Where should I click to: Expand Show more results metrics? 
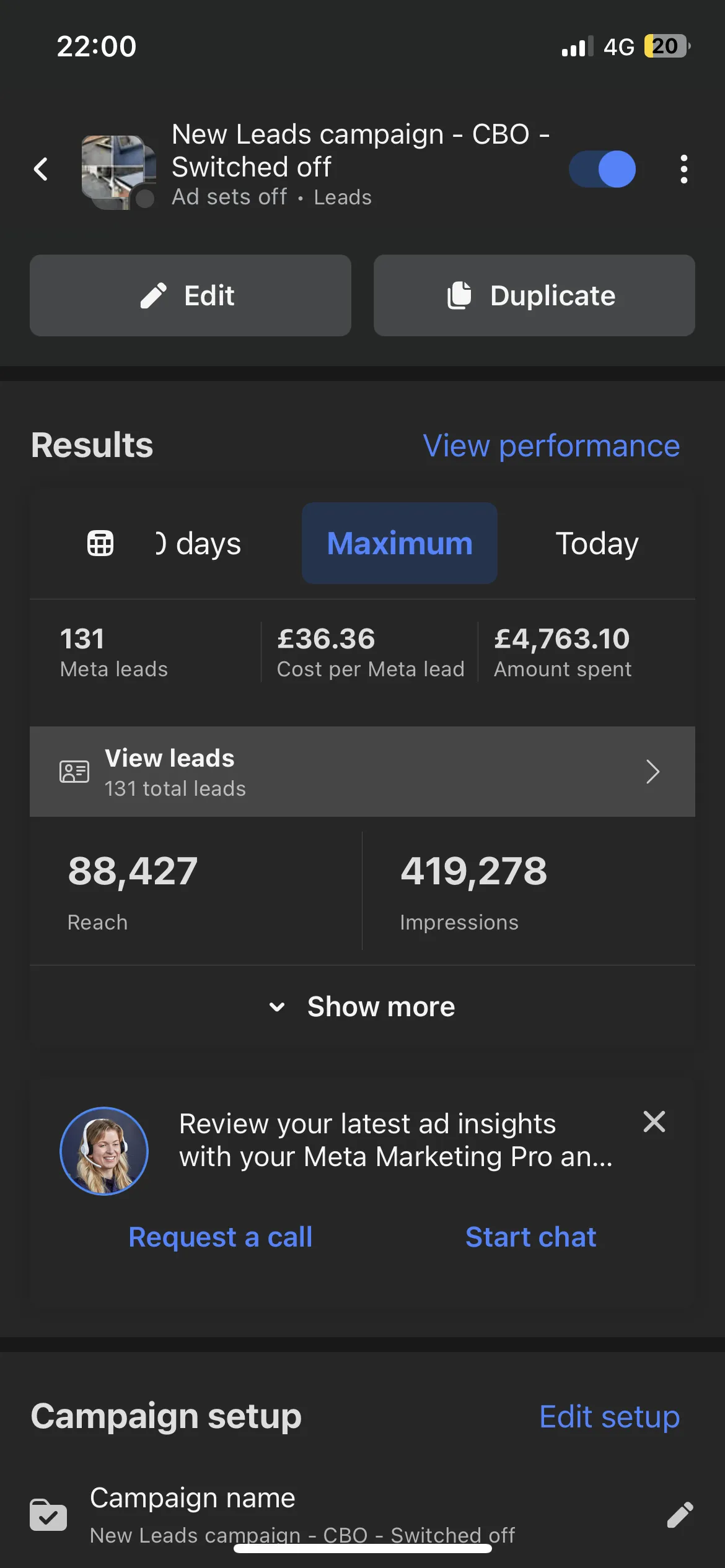[x=362, y=1007]
